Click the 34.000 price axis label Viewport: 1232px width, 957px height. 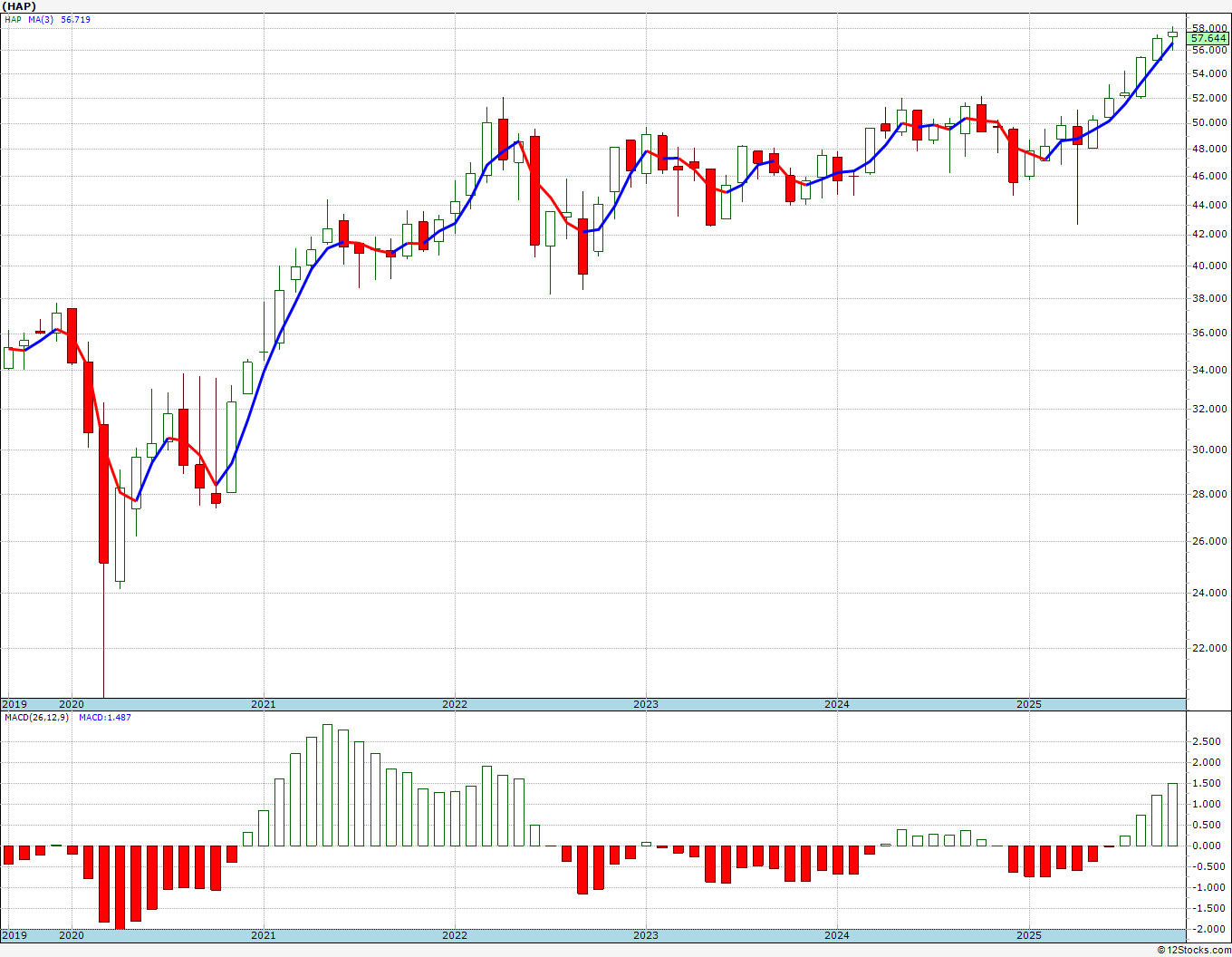click(x=1210, y=370)
